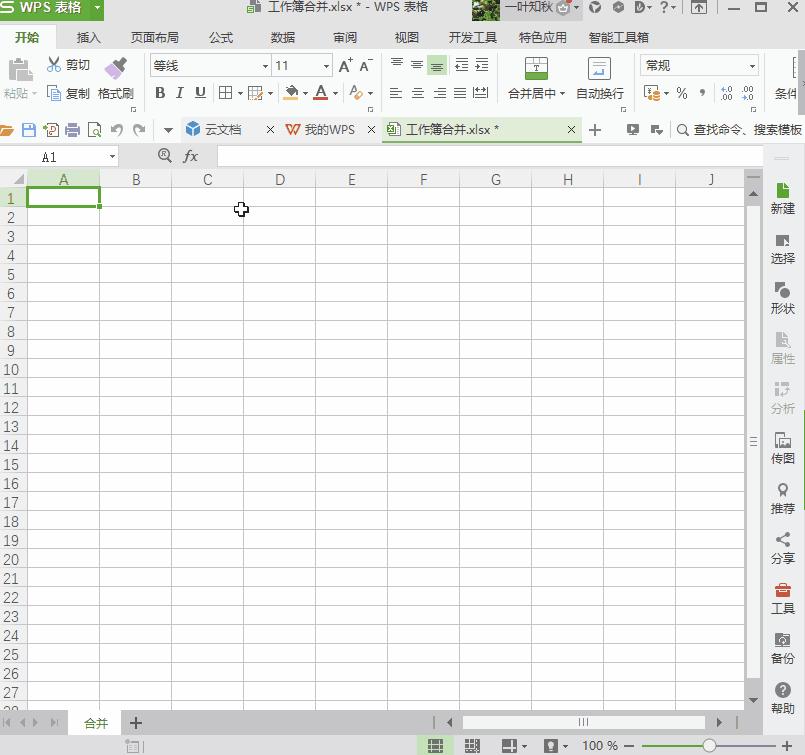Open the font name dropdown 等线
The image size is (805, 755).
tap(262, 65)
